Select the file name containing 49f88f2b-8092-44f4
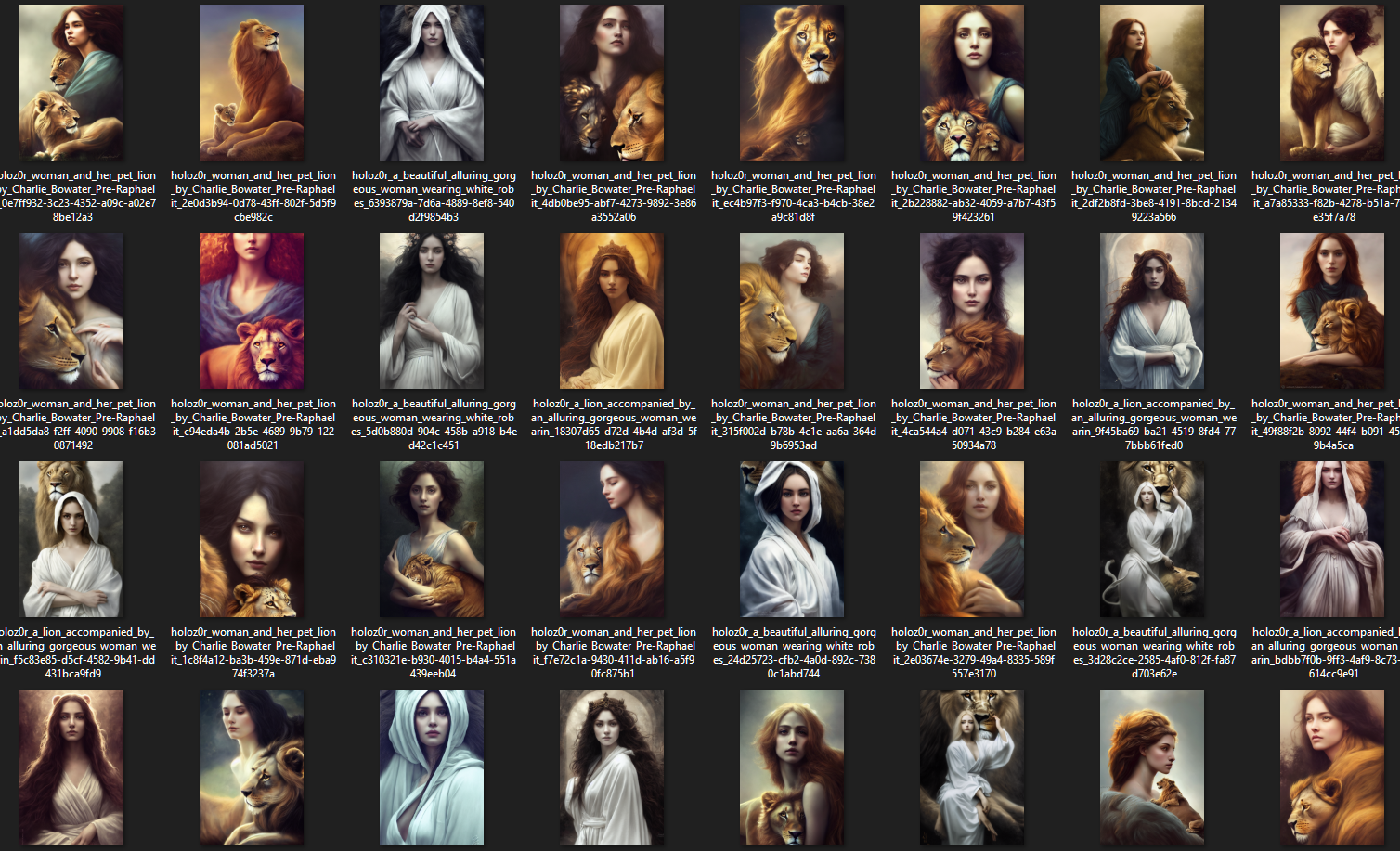1400x851 pixels. point(1326,424)
